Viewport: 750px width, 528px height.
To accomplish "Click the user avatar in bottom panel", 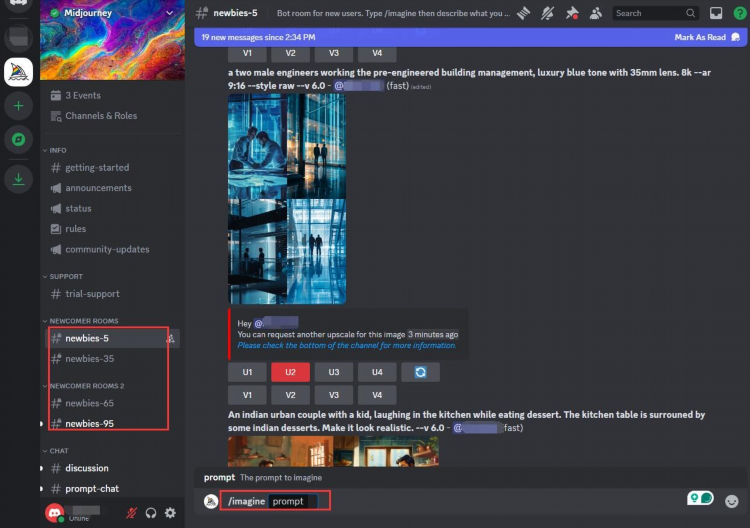I will (55, 513).
